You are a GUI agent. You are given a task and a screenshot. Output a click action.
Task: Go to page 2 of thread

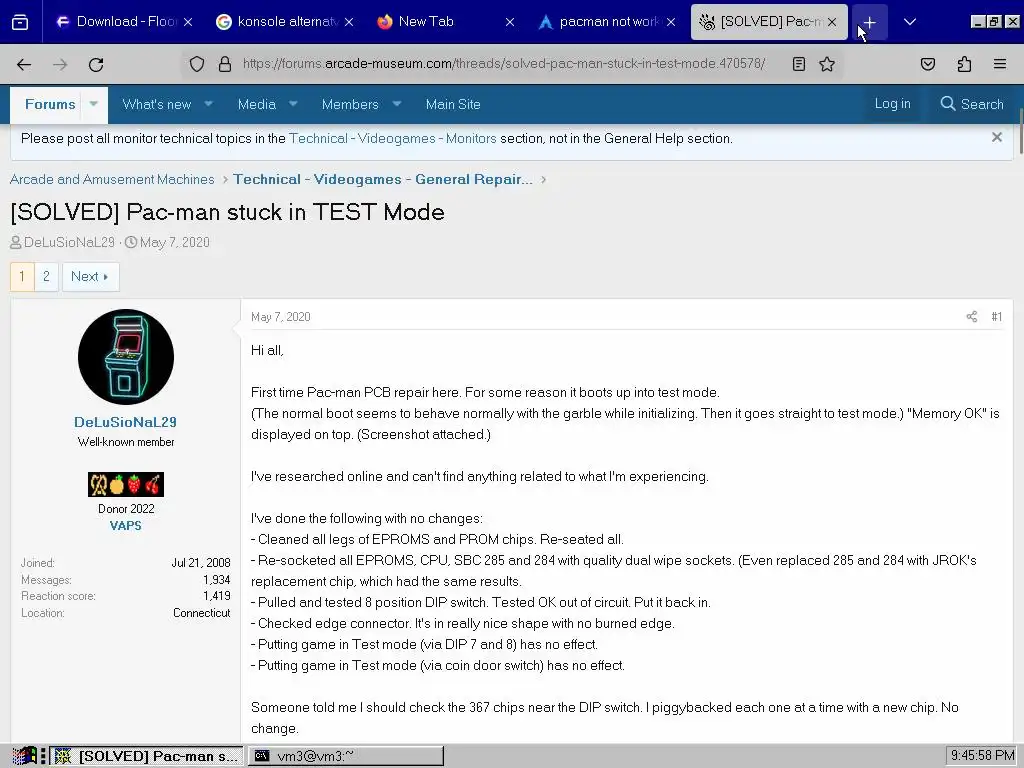[46, 276]
